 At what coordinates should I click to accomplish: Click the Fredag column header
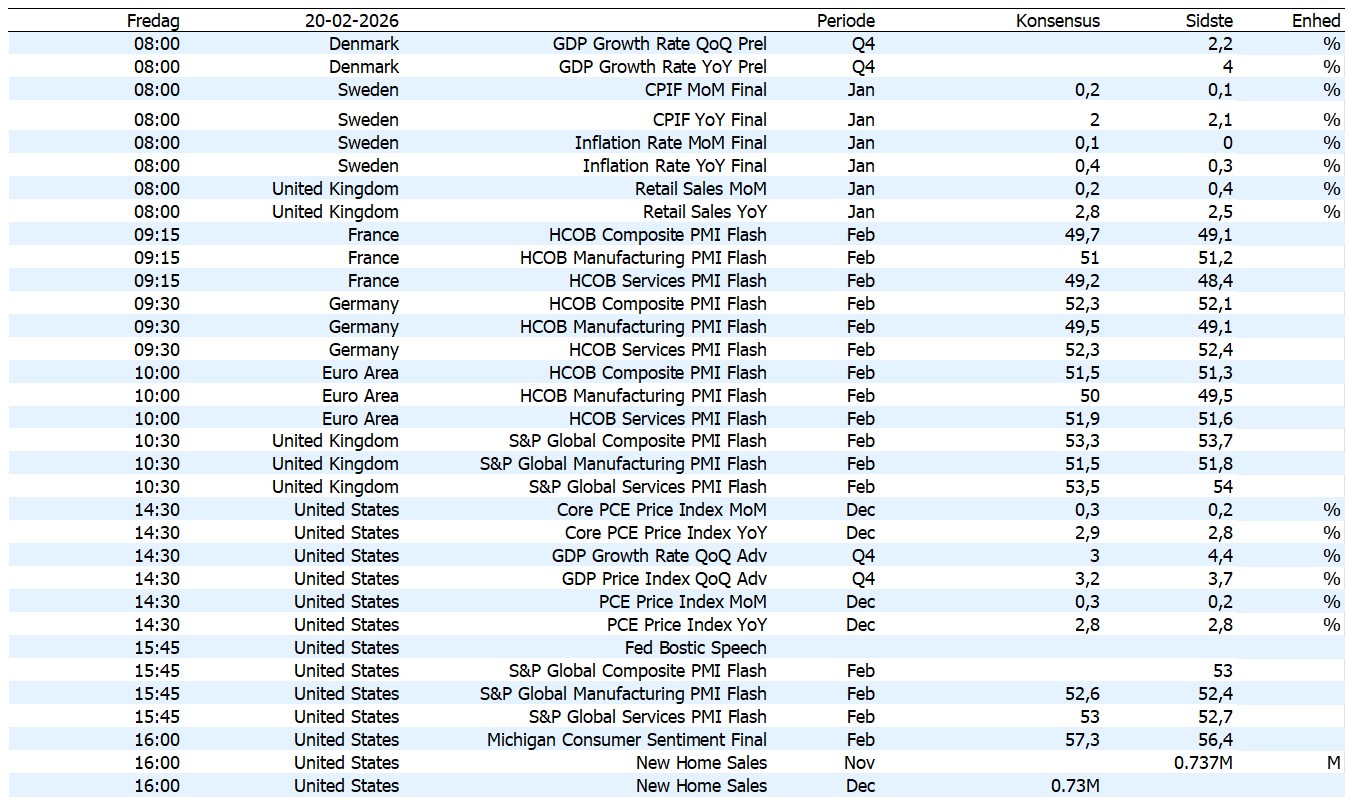pyautogui.click(x=153, y=21)
